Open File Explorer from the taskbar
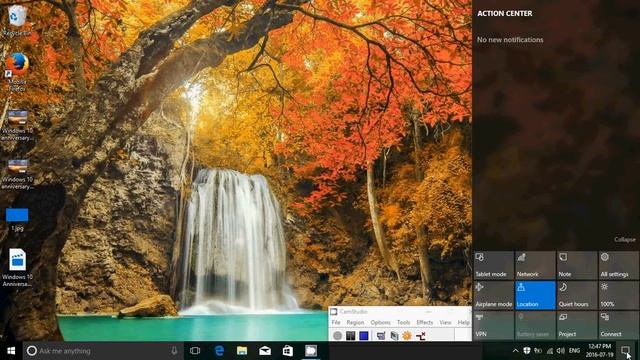The image size is (640, 360). pyautogui.click(x=242, y=351)
